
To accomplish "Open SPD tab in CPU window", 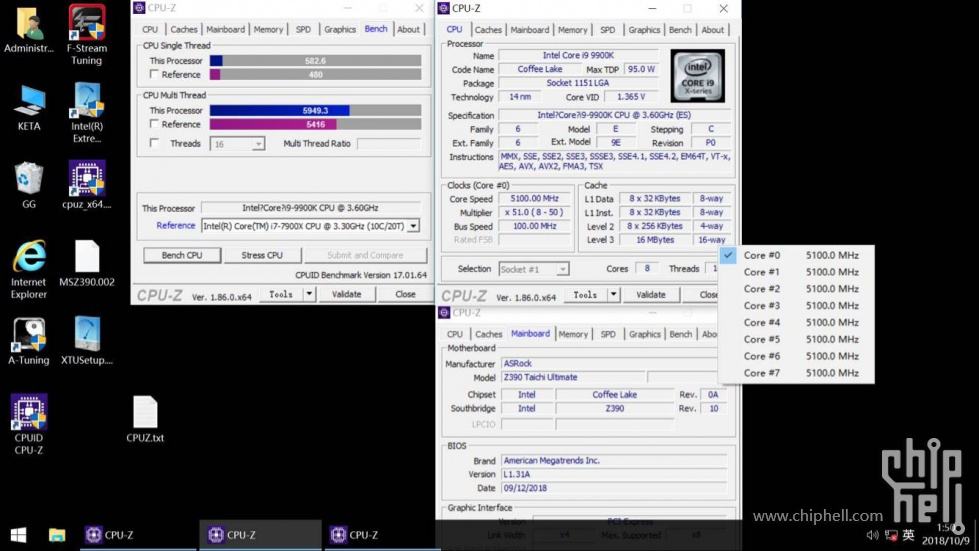I will (608, 30).
